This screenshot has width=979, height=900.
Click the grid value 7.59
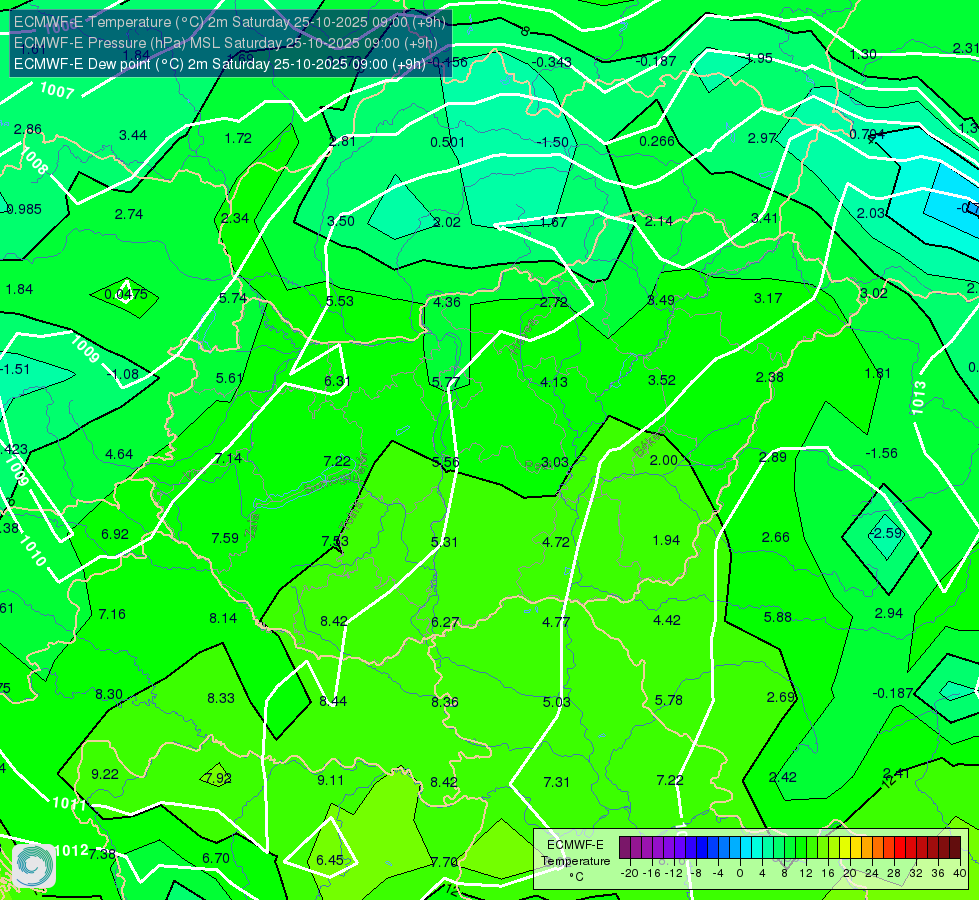click(225, 538)
